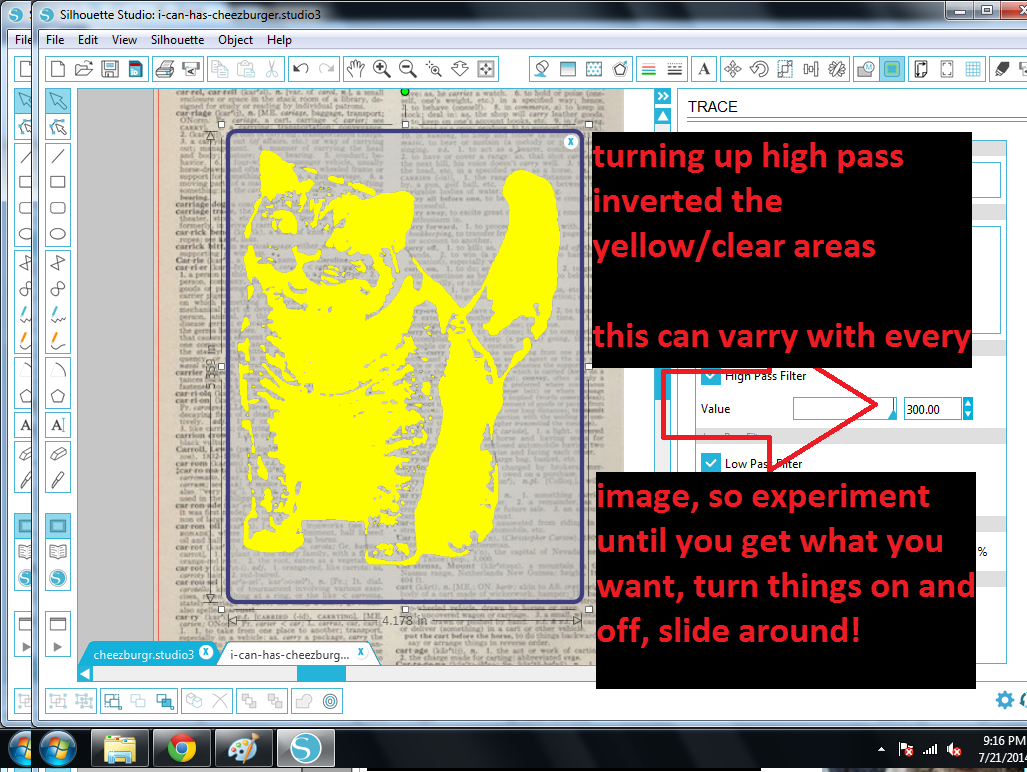The width and height of the screenshot is (1027, 772).
Task: Pick the Draw a Rounded Rectangle tool
Action: tap(58, 208)
